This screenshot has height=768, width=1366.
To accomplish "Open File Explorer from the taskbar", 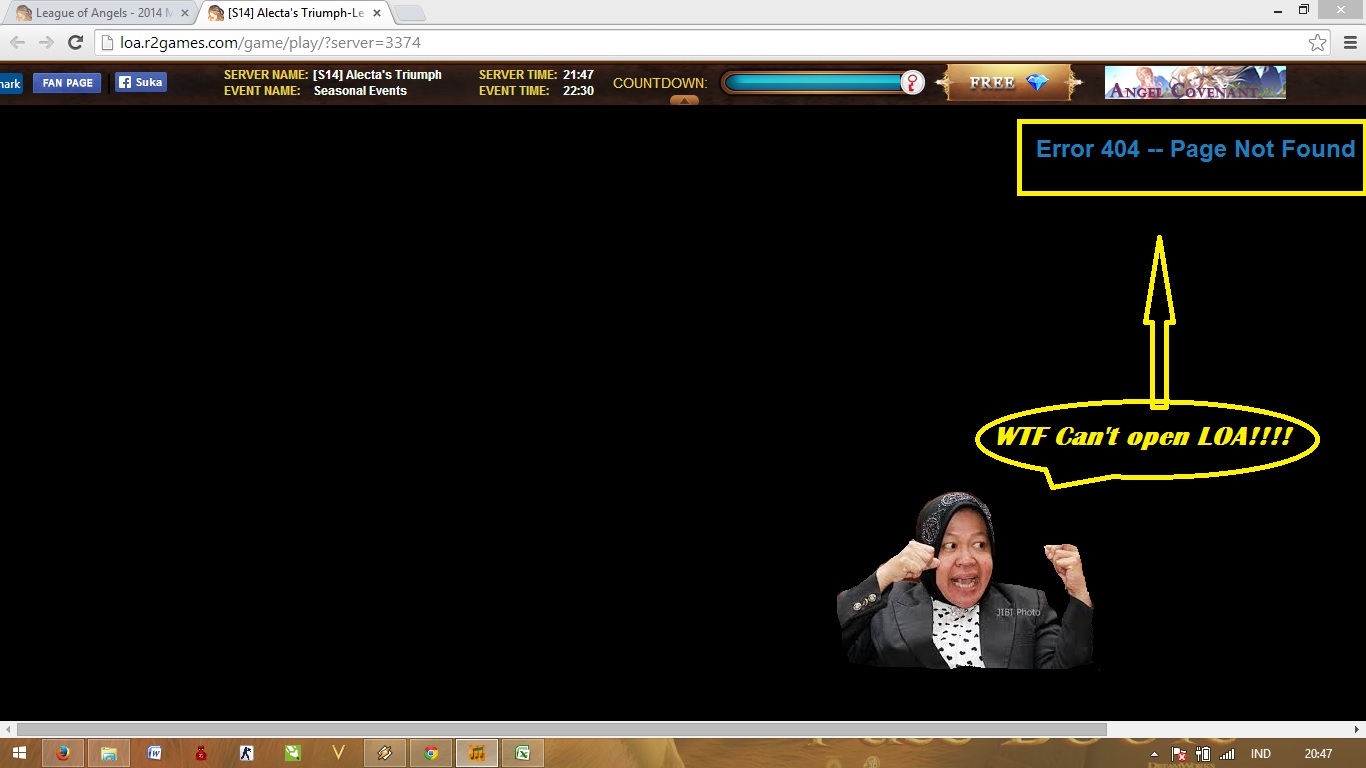I will coord(108,753).
